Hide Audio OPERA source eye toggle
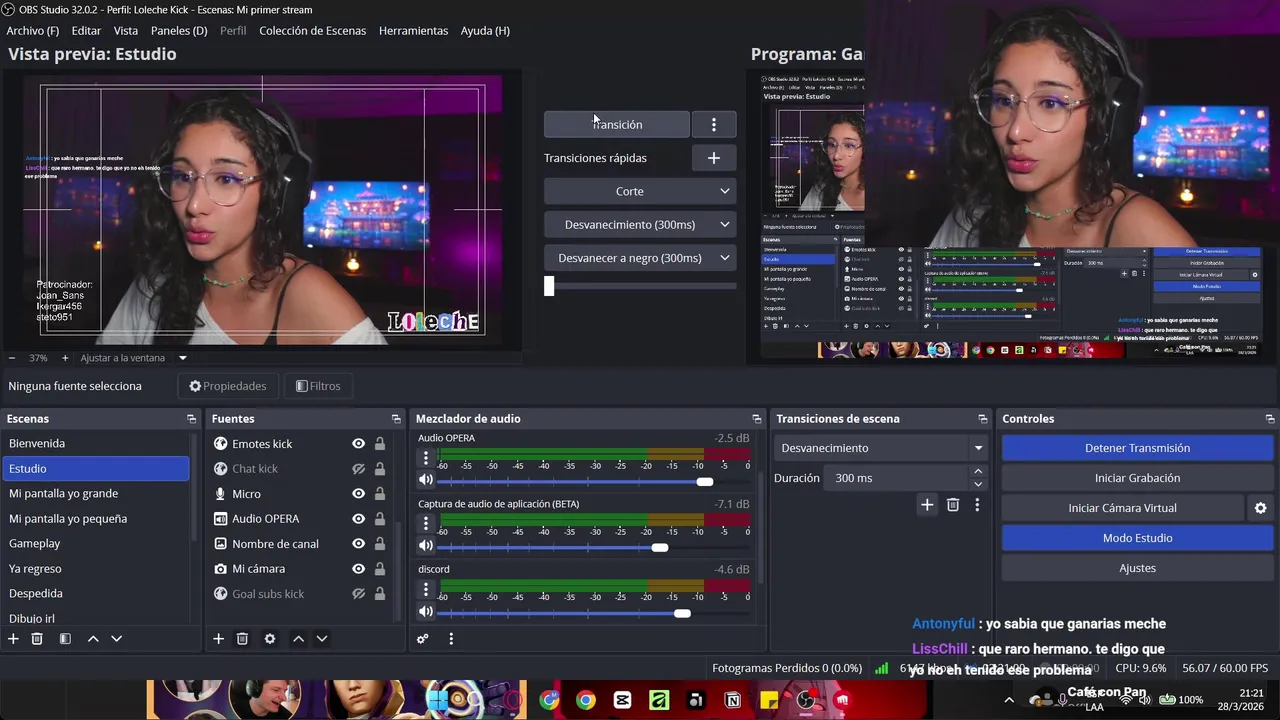The height and width of the screenshot is (720, 1280). tap(358, 519)
